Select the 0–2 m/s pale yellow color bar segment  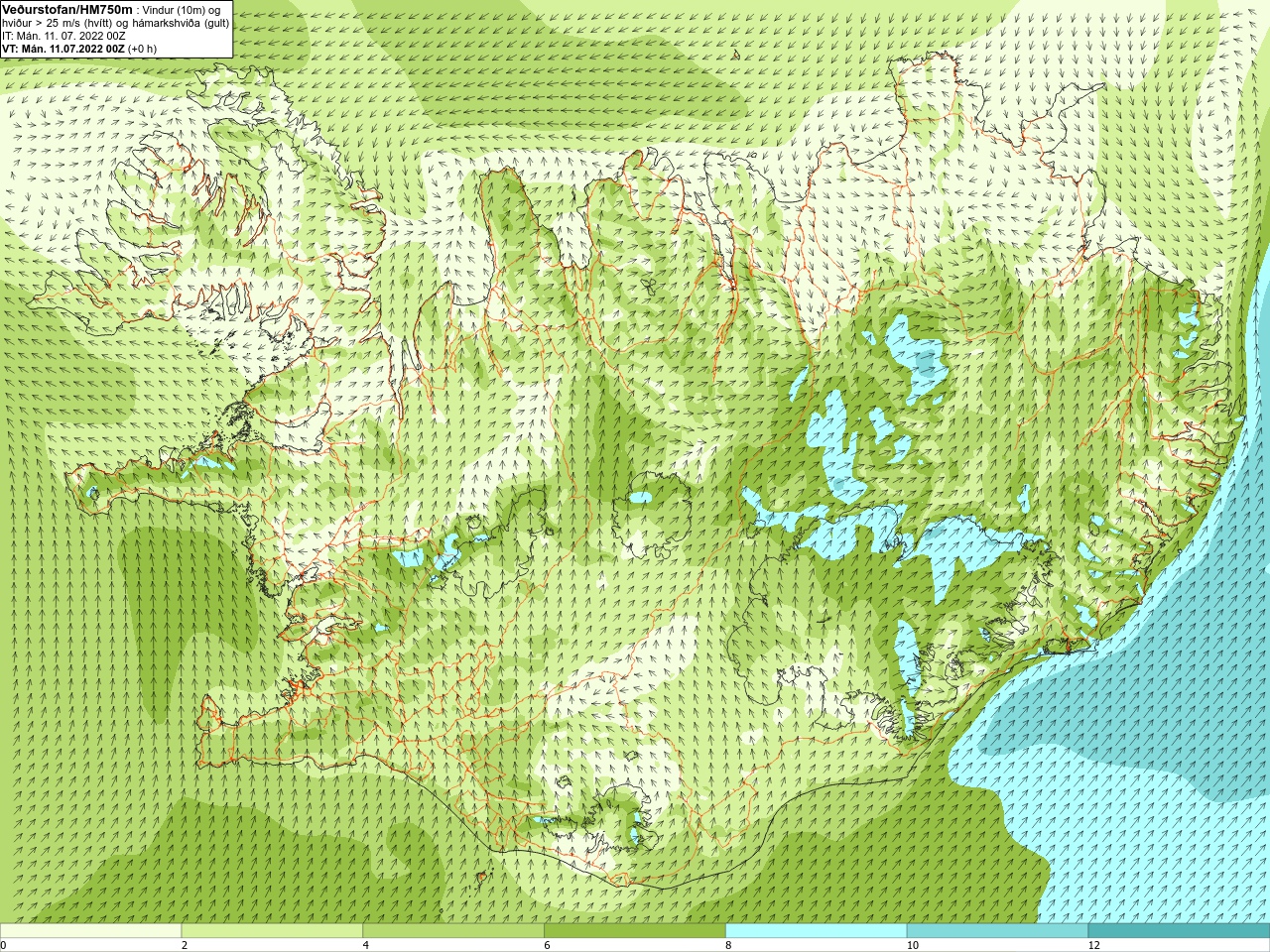pyautogui.click(x=91, y=931)
